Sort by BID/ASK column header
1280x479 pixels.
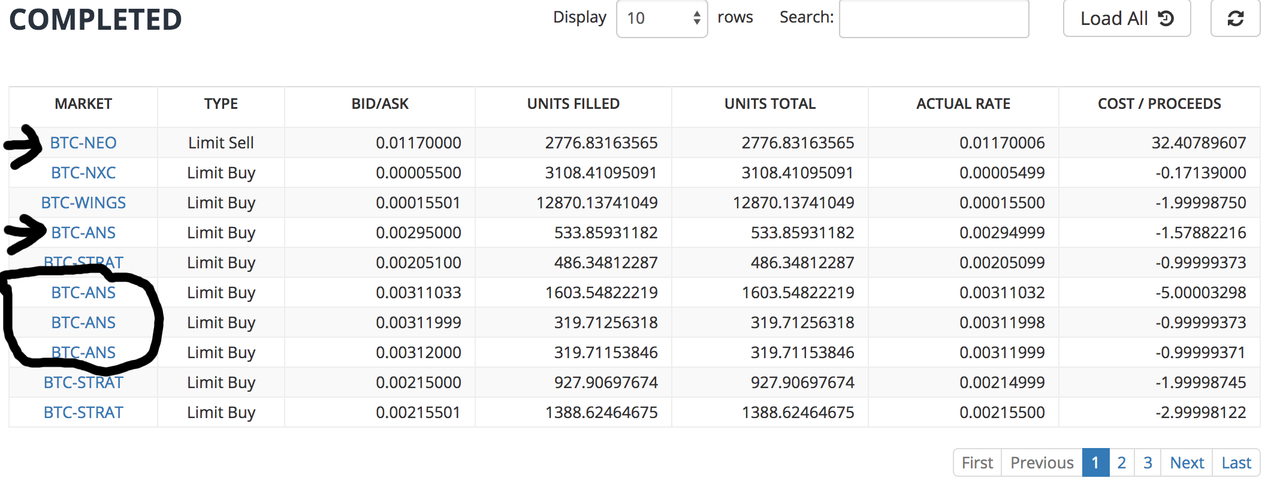tap(380, 104)
